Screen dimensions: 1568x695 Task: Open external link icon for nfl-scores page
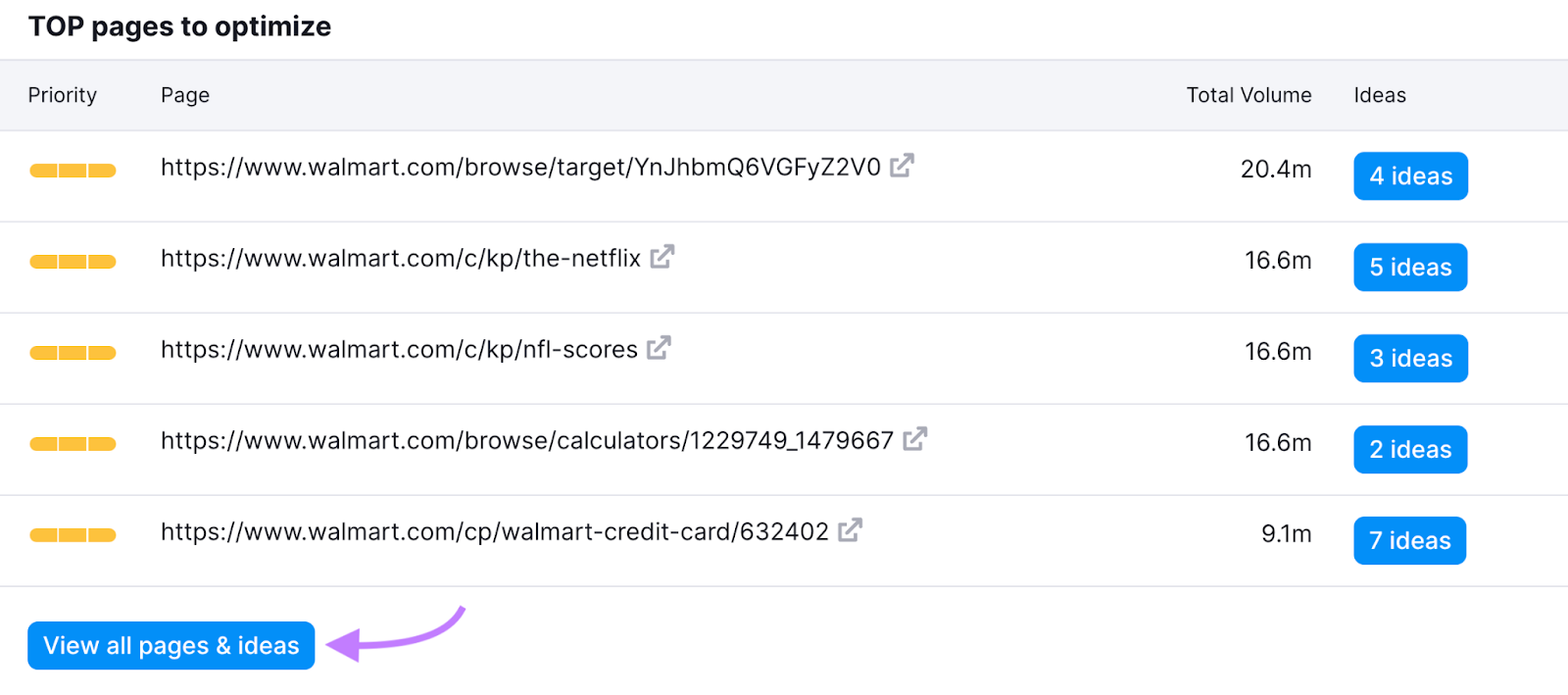coord(659,348)
